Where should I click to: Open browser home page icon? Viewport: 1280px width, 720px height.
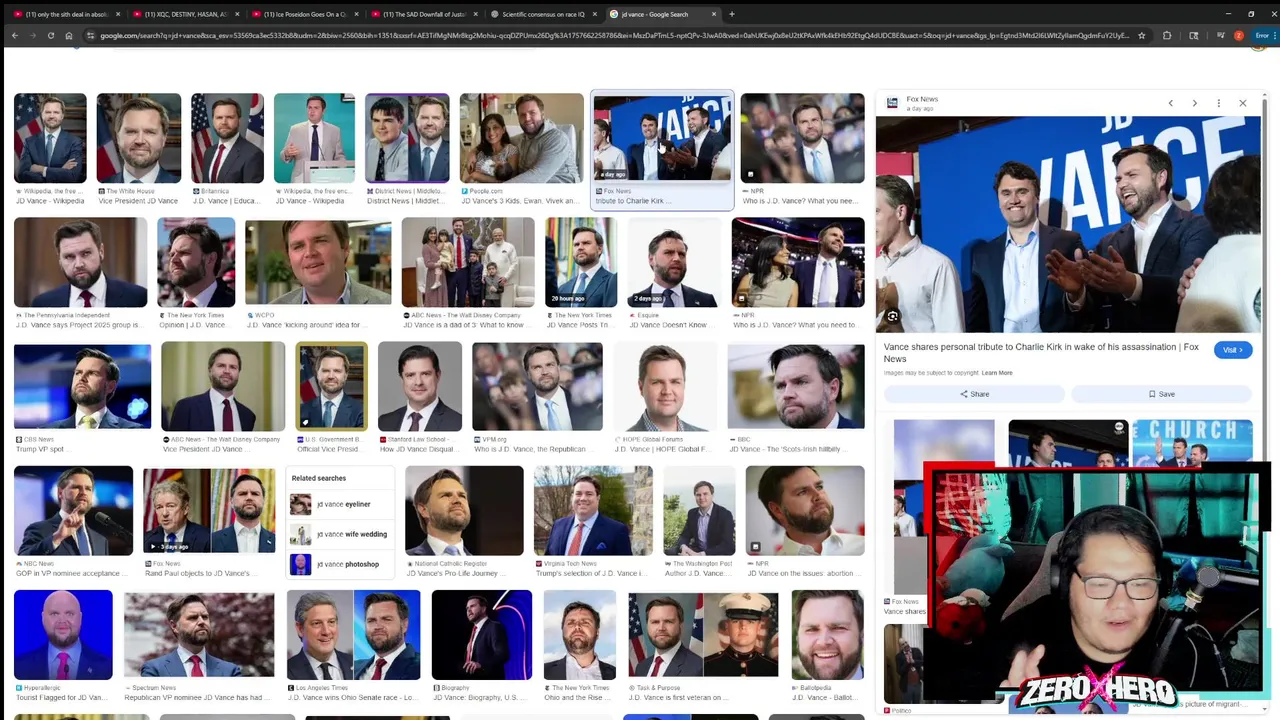(x=68, y=35)
